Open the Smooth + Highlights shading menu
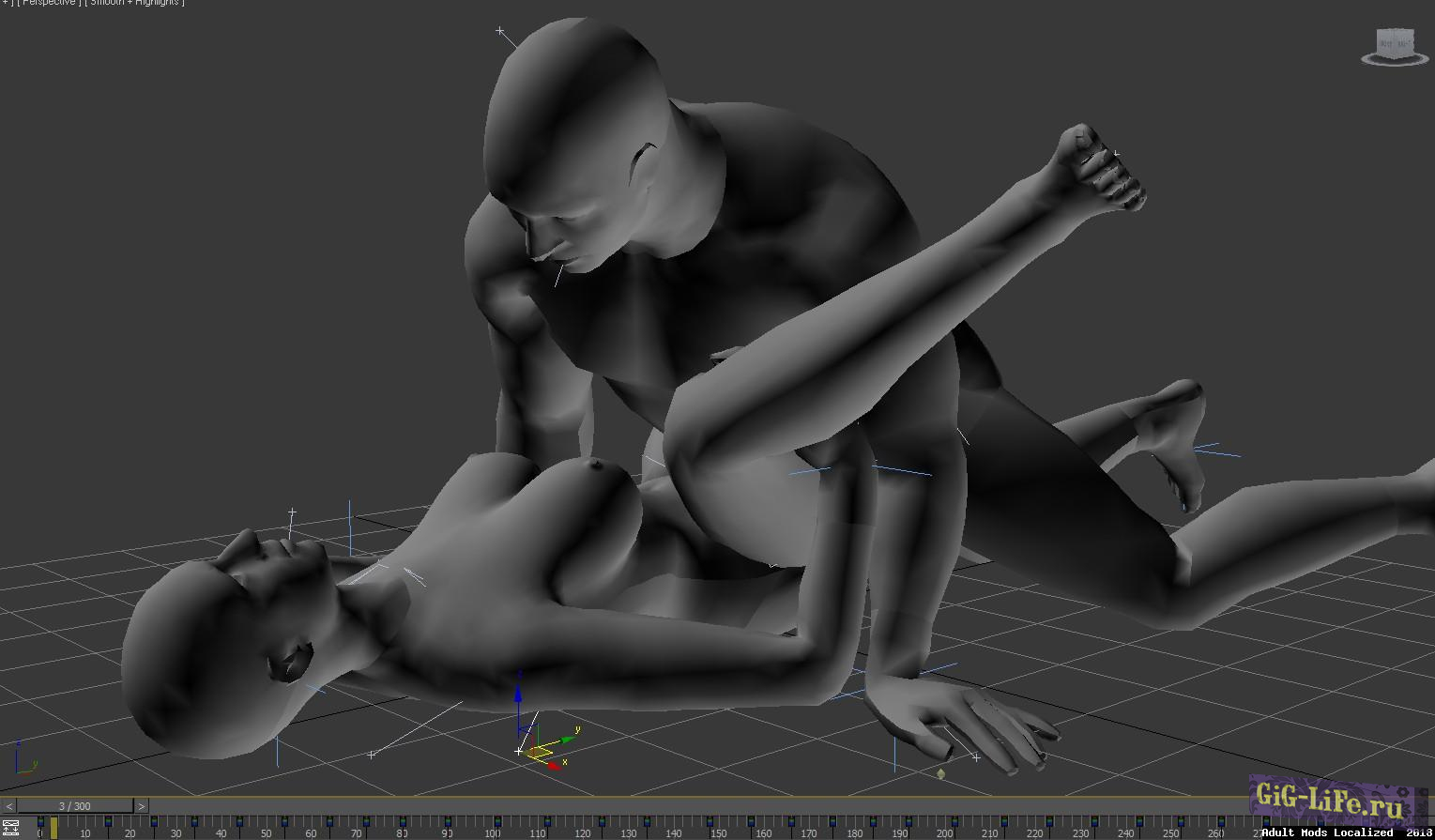The width and height of the screenshot is (1435, 840). pyautogui.click(x=136, y=3)
